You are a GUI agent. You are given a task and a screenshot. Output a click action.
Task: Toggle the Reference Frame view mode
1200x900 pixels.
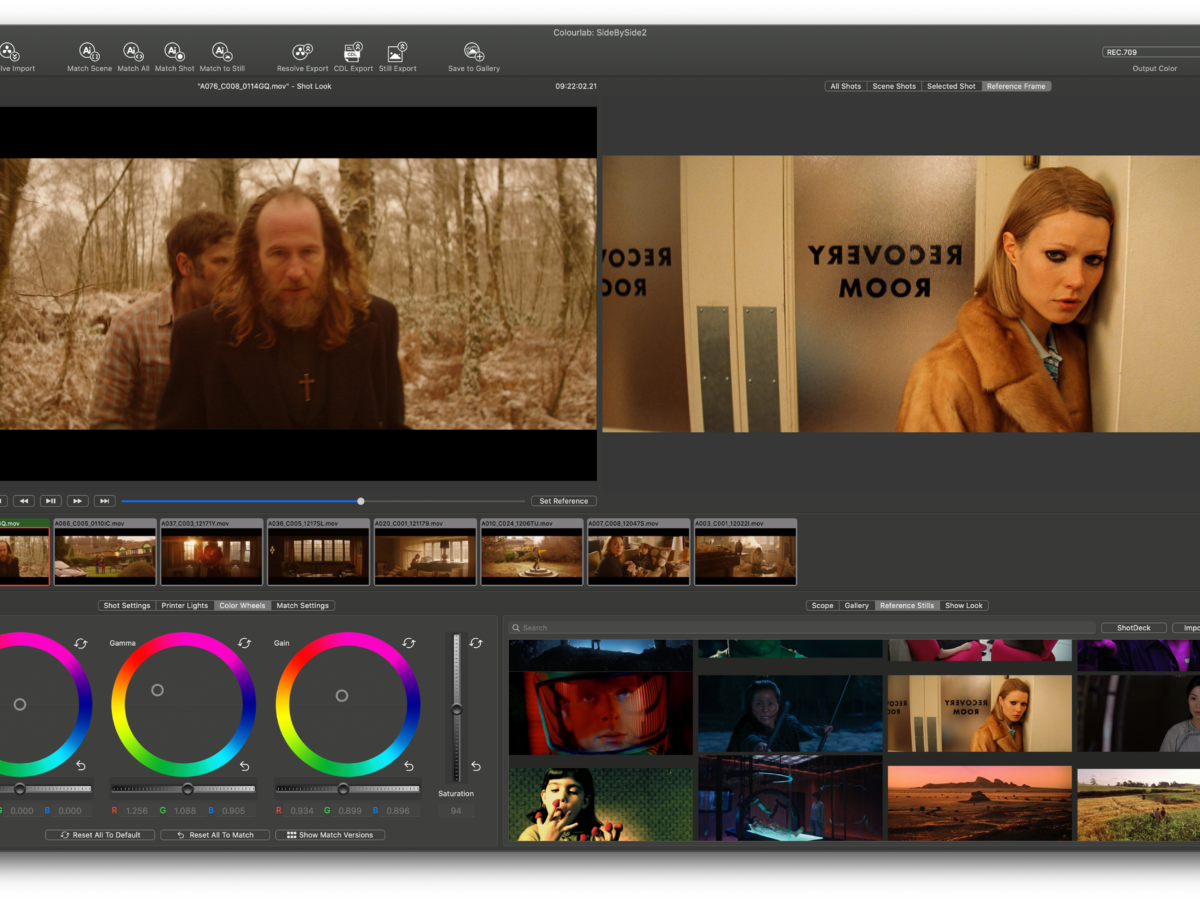(1016, 86)
